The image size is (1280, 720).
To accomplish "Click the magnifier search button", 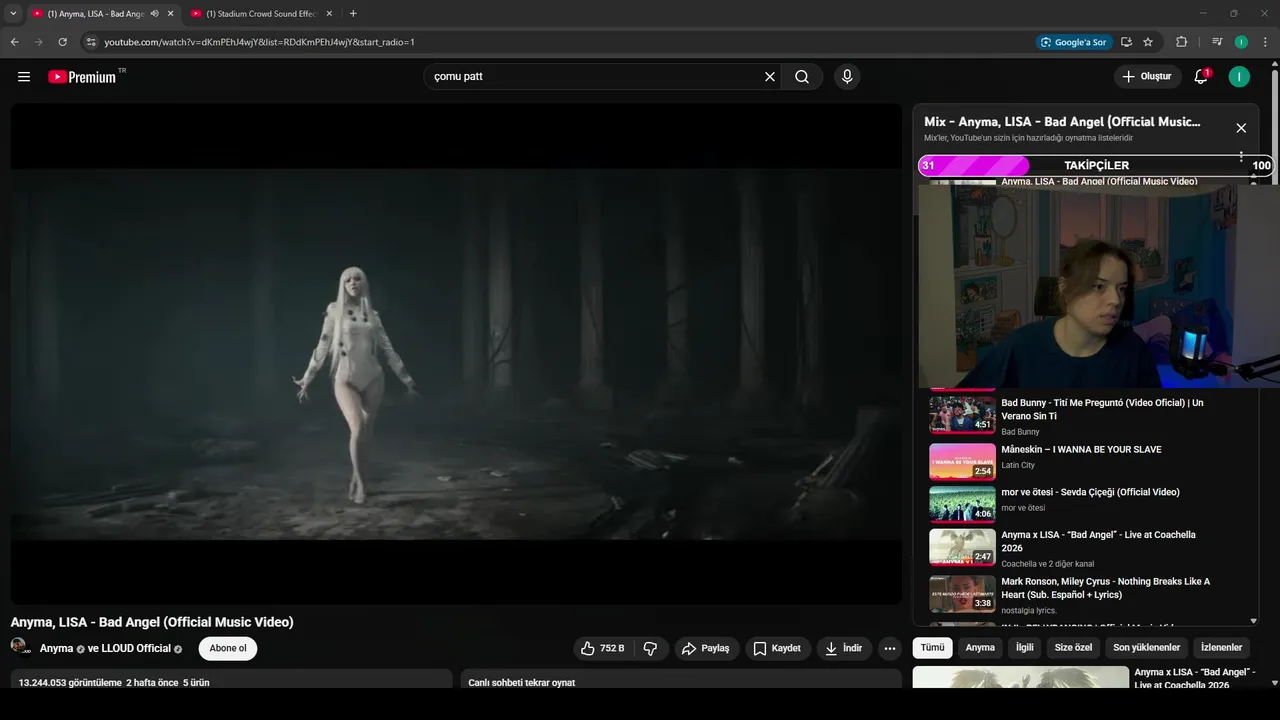I will pos(802,76).
